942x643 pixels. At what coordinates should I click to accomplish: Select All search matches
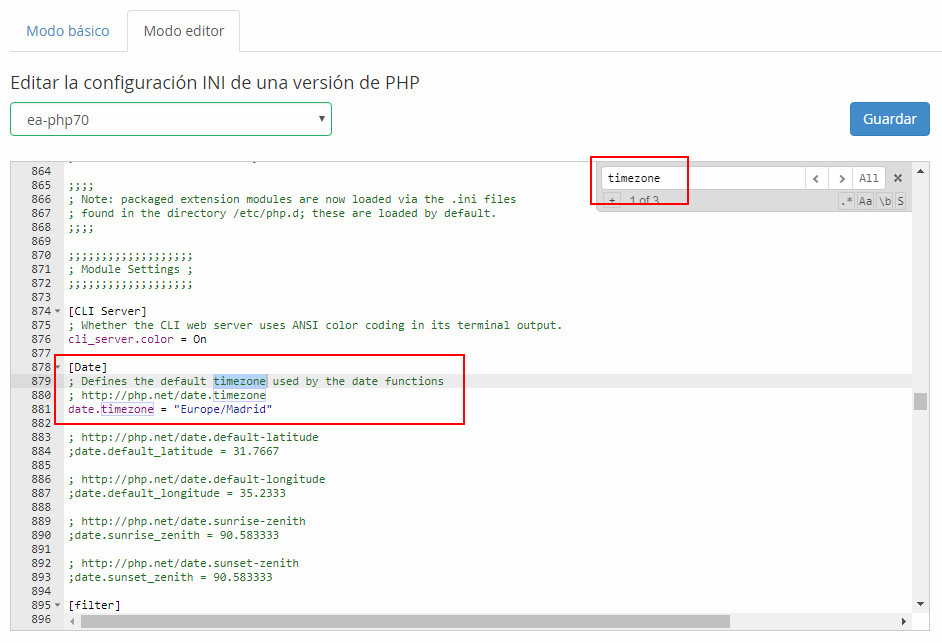(868, 178)
